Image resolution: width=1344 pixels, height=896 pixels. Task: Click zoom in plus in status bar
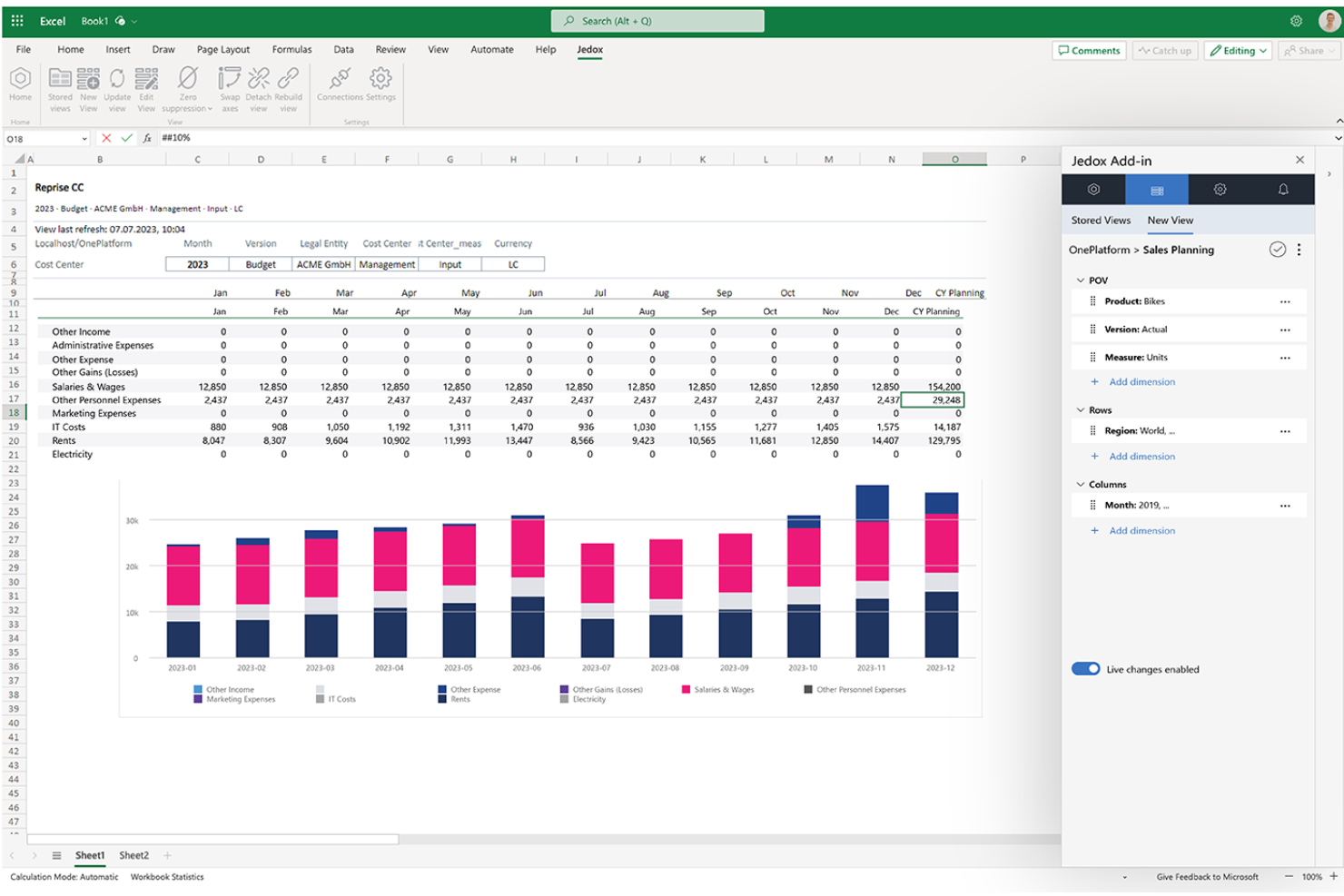point(1333,876)
